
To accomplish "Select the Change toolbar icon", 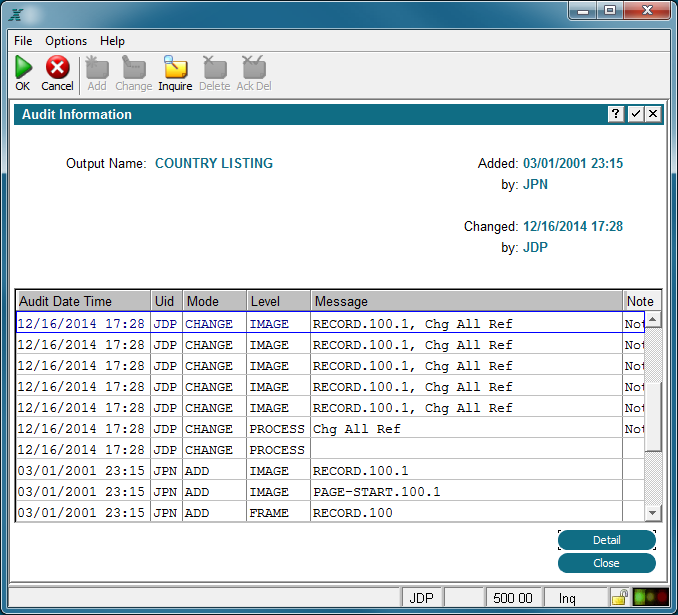I will [x=134, y=67].
